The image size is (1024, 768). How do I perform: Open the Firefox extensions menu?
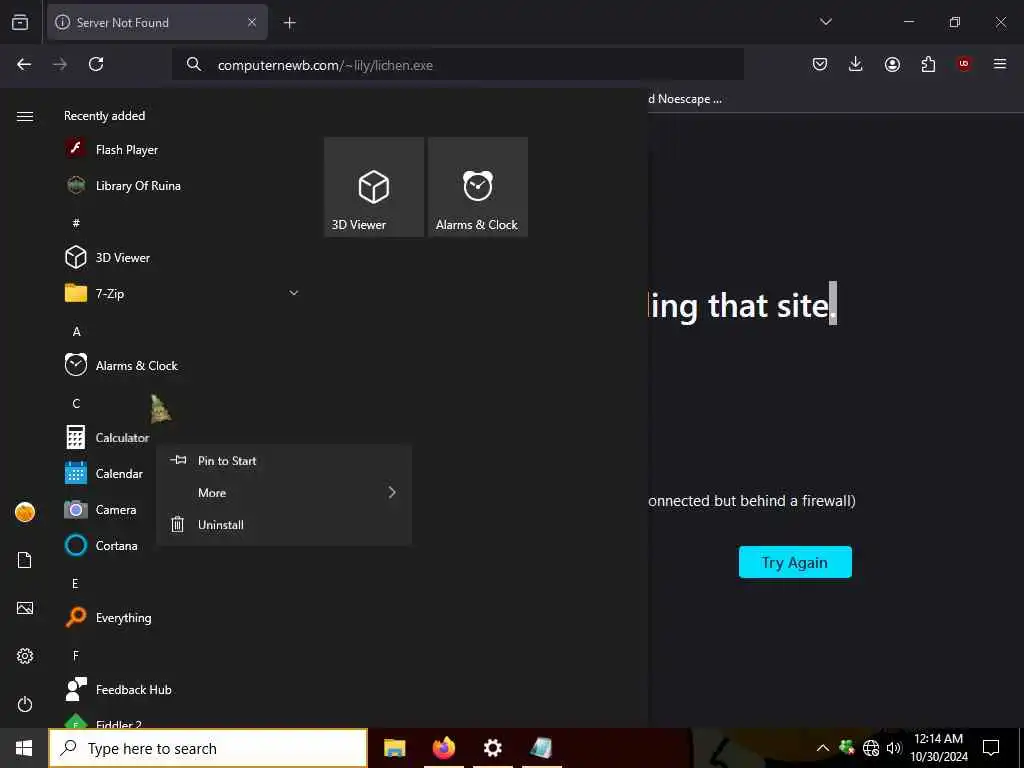(928, 64)
